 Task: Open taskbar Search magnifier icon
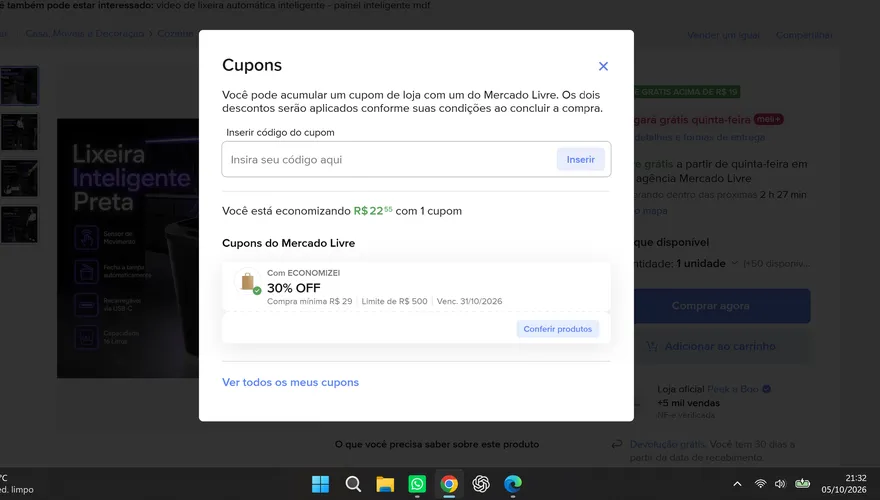click(x=353, y=484)
